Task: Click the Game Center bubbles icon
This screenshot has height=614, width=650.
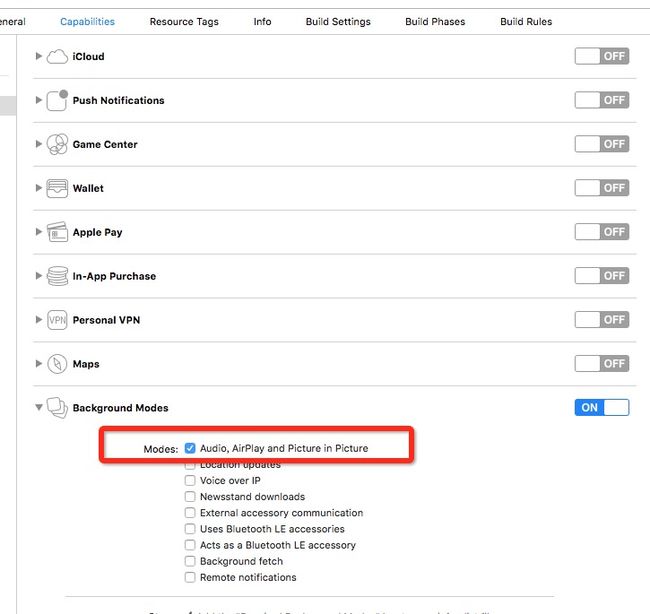Action: pos(57,144)
